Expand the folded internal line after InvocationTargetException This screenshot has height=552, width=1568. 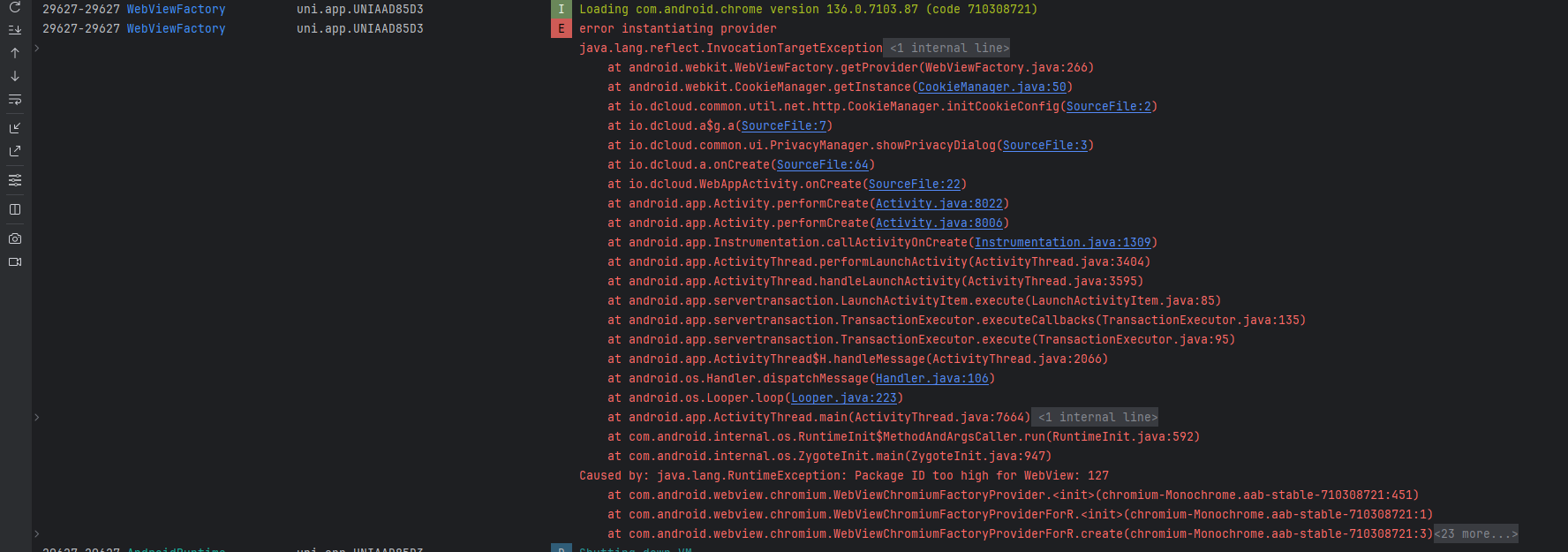(947, 49)
